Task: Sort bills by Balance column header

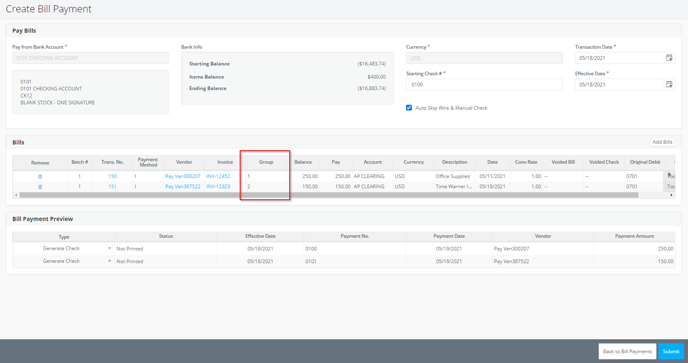Action: point(303,162)
